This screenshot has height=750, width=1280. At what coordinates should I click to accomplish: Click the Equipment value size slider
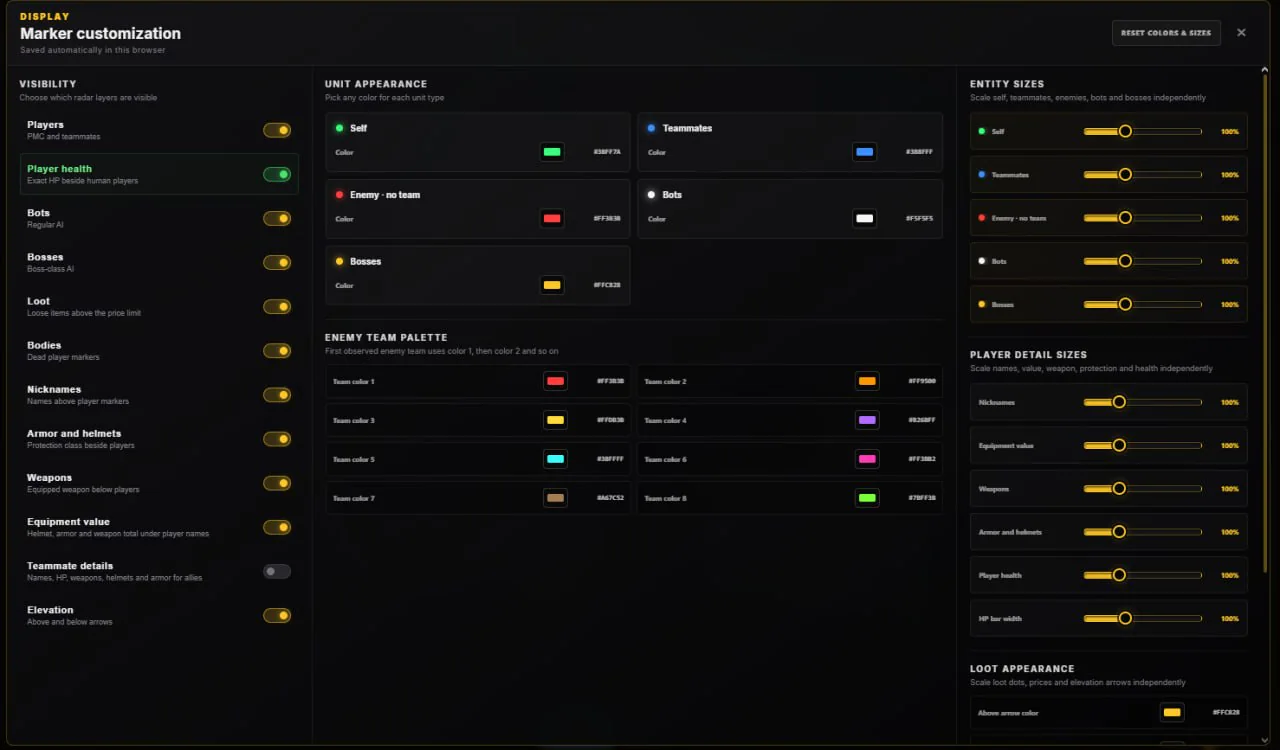click(x=1143, y=445)
